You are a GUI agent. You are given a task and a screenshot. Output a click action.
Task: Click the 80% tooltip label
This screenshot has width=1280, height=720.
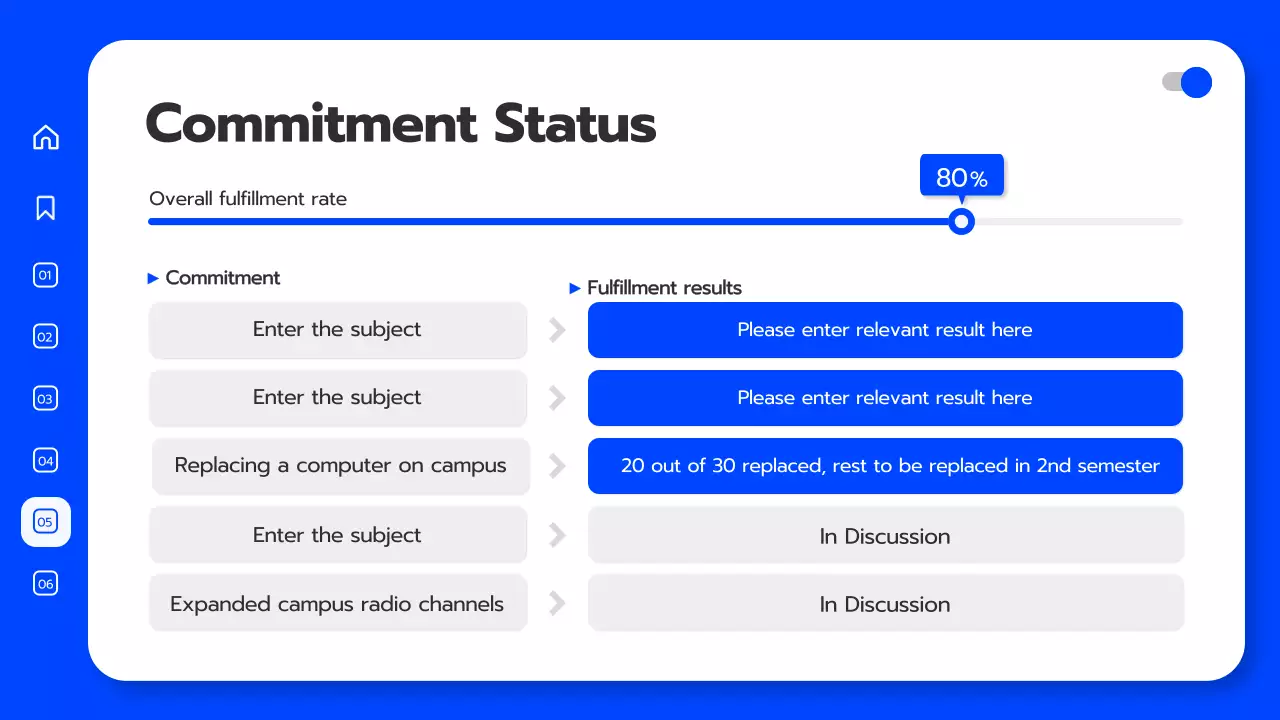tap(961, 178)
